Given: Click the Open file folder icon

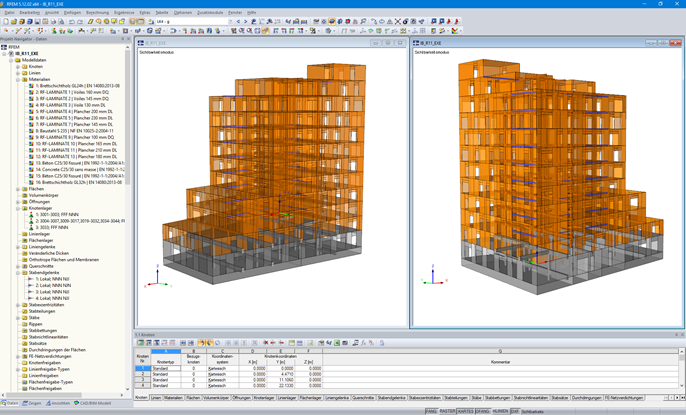Looking at the screenshot, I should click(14, 21).
